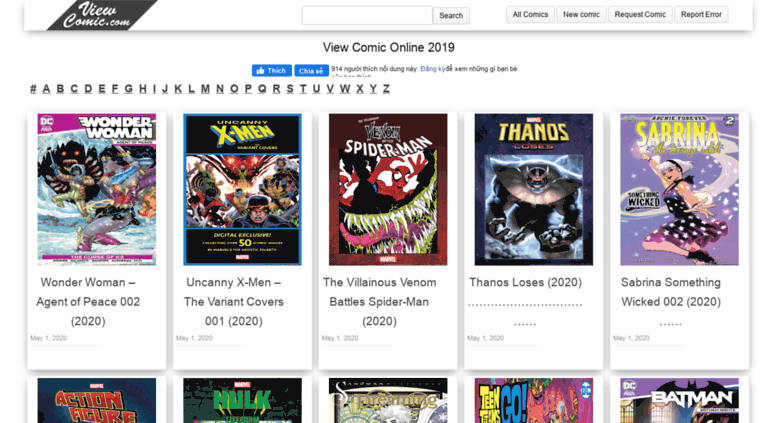The width and height of the screenshot is (777, 423).
Task: Filter comics by letter M
Action: (x=205, y=89)
